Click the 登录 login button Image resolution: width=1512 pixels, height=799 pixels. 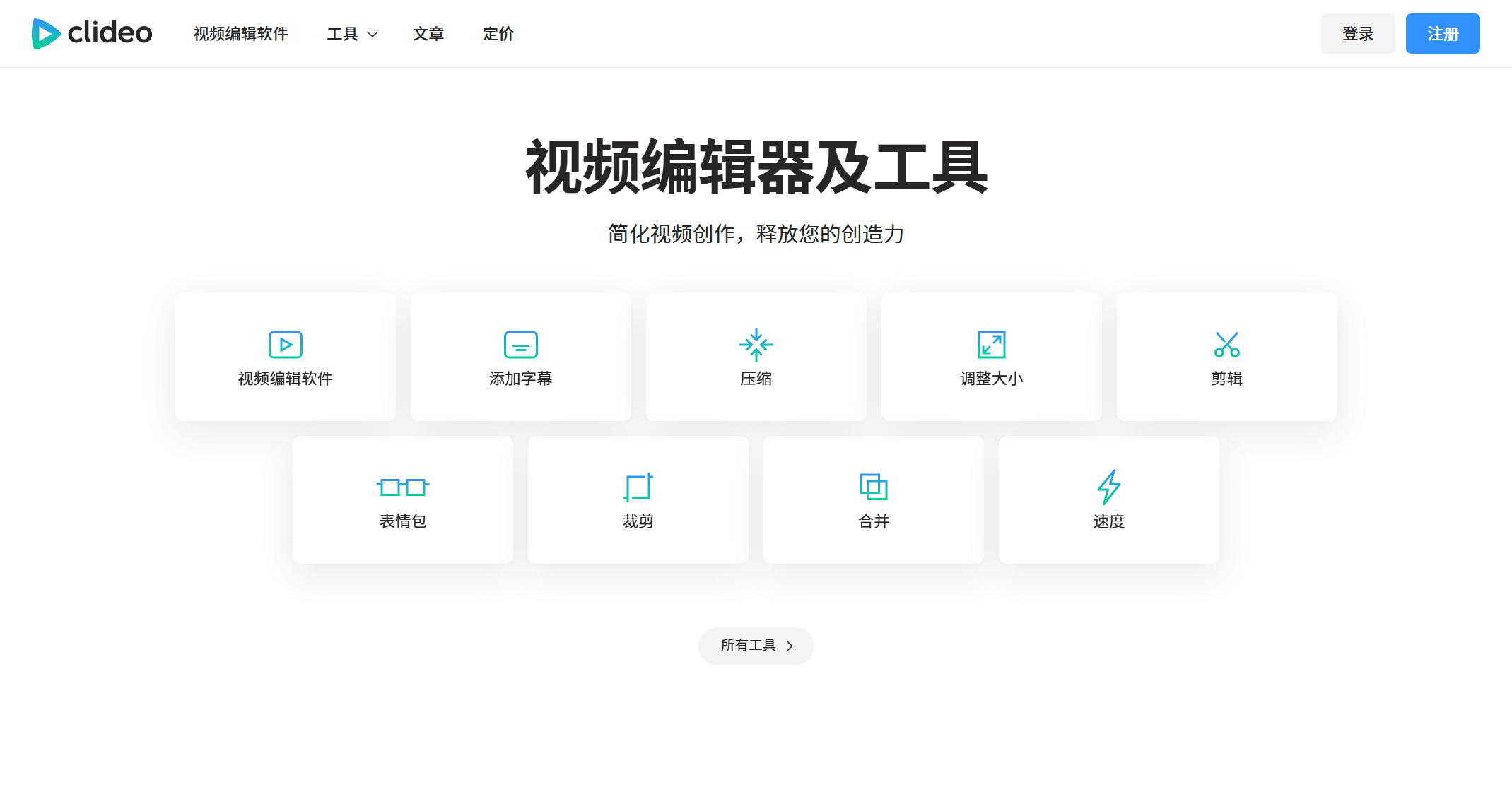(x=1357, y=32)
